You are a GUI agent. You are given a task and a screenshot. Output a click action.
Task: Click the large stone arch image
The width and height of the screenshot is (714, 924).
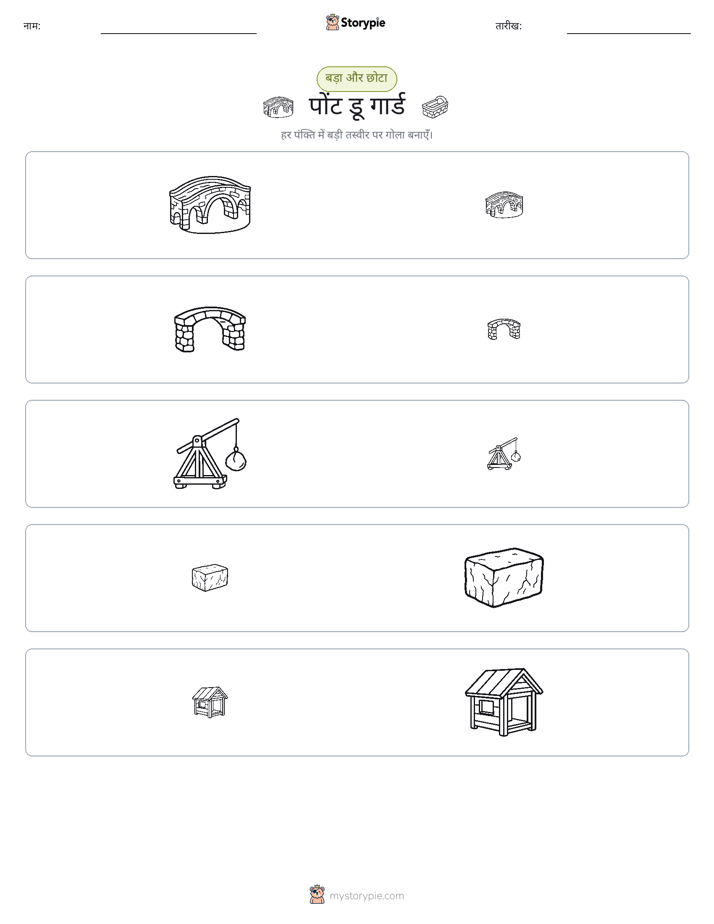coord(210,329)
